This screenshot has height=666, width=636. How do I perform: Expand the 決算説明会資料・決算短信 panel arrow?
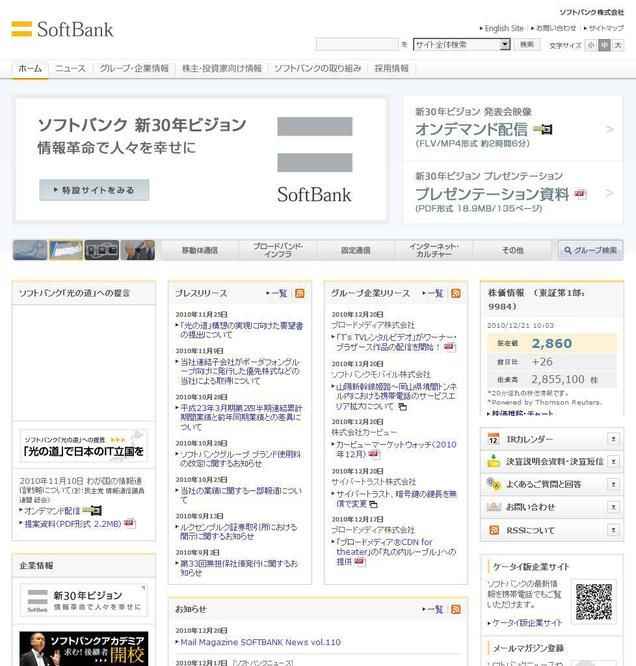coord(613,461)
